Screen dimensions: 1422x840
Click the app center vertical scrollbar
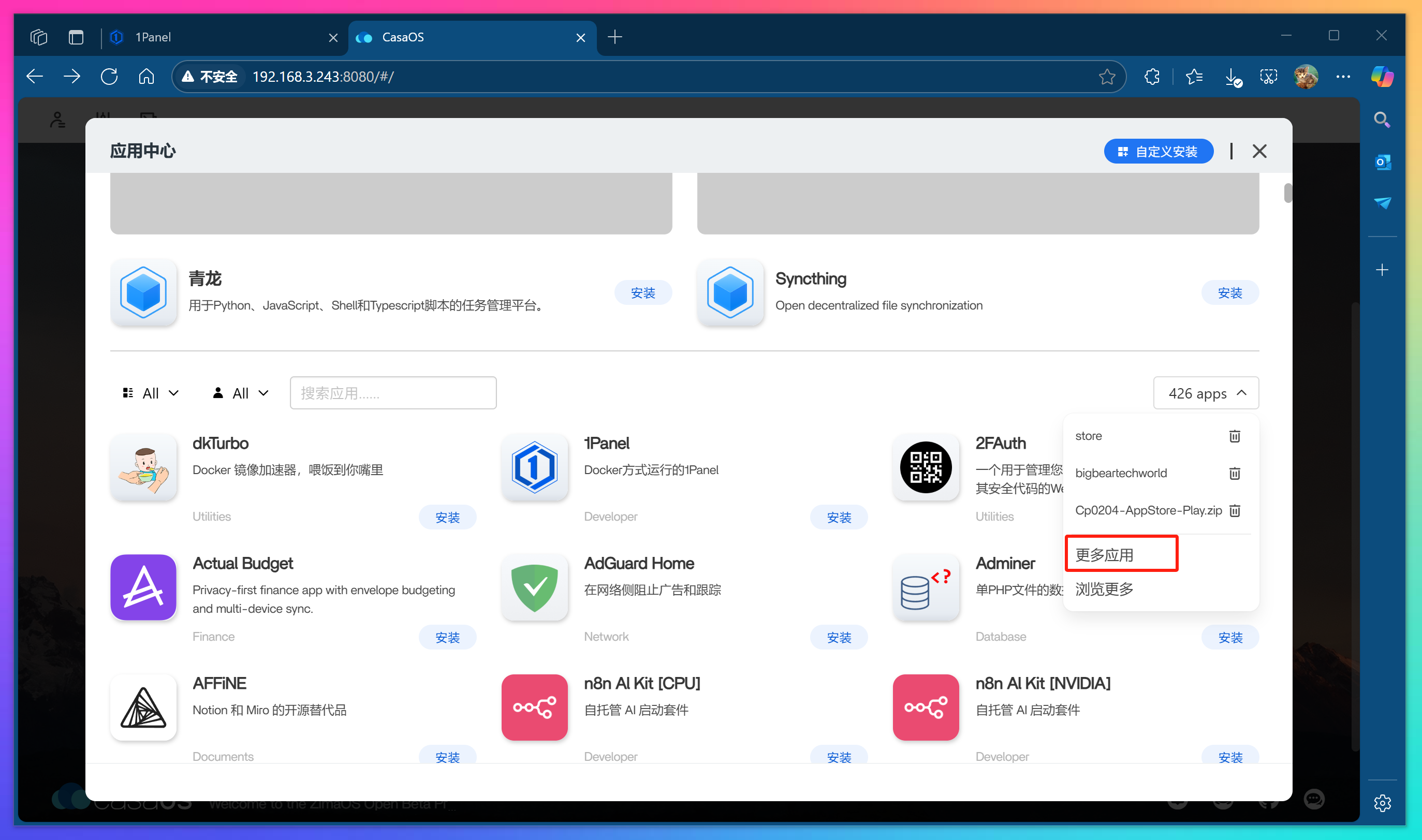(x=1288, y=193)
